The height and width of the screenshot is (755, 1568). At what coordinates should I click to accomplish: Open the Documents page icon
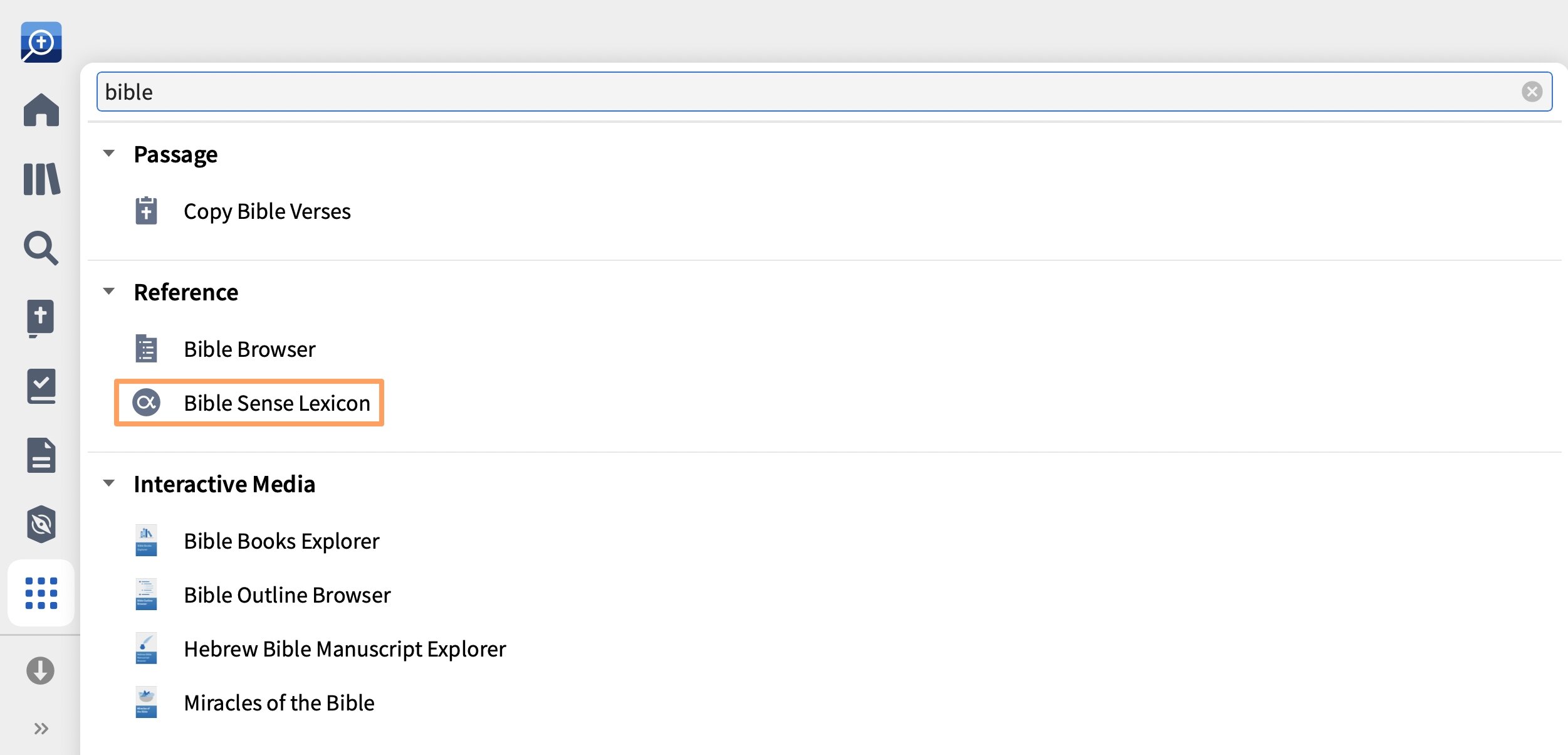tap(41, 455)
